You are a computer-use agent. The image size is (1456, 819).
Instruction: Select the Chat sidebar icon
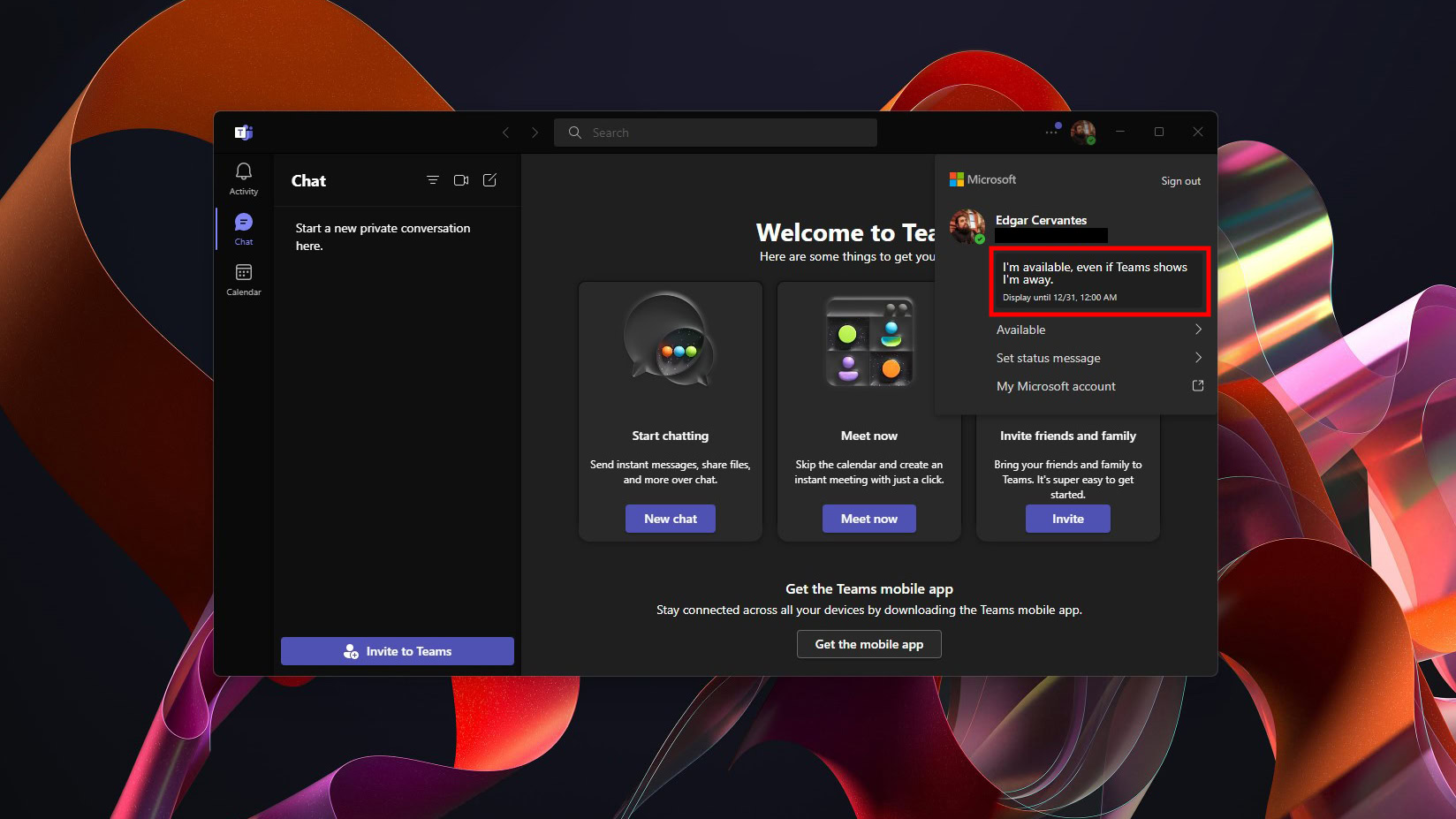[244, 228]
